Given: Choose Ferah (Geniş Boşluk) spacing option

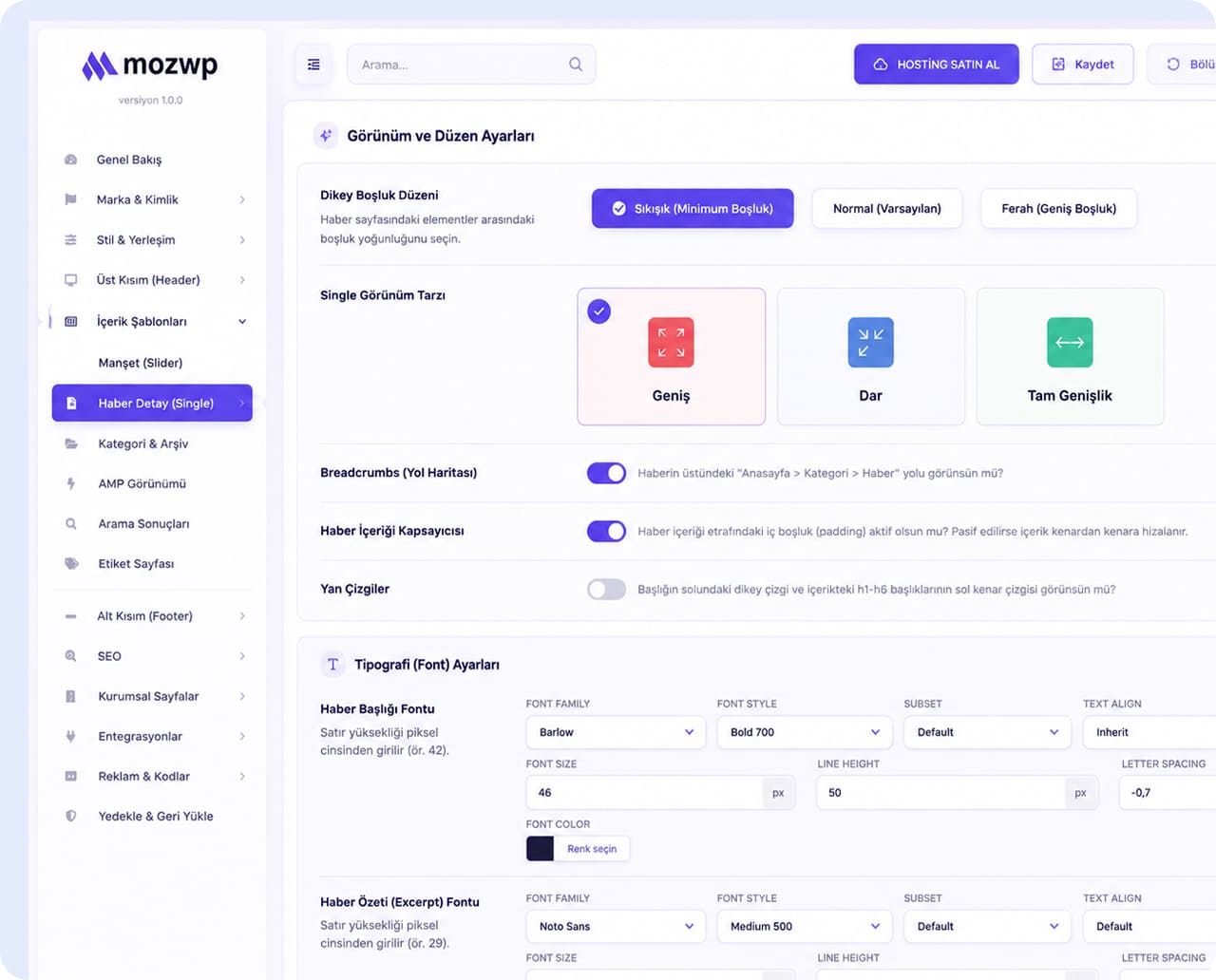Looking at the screenshot, I should (x=1058, y=209).
